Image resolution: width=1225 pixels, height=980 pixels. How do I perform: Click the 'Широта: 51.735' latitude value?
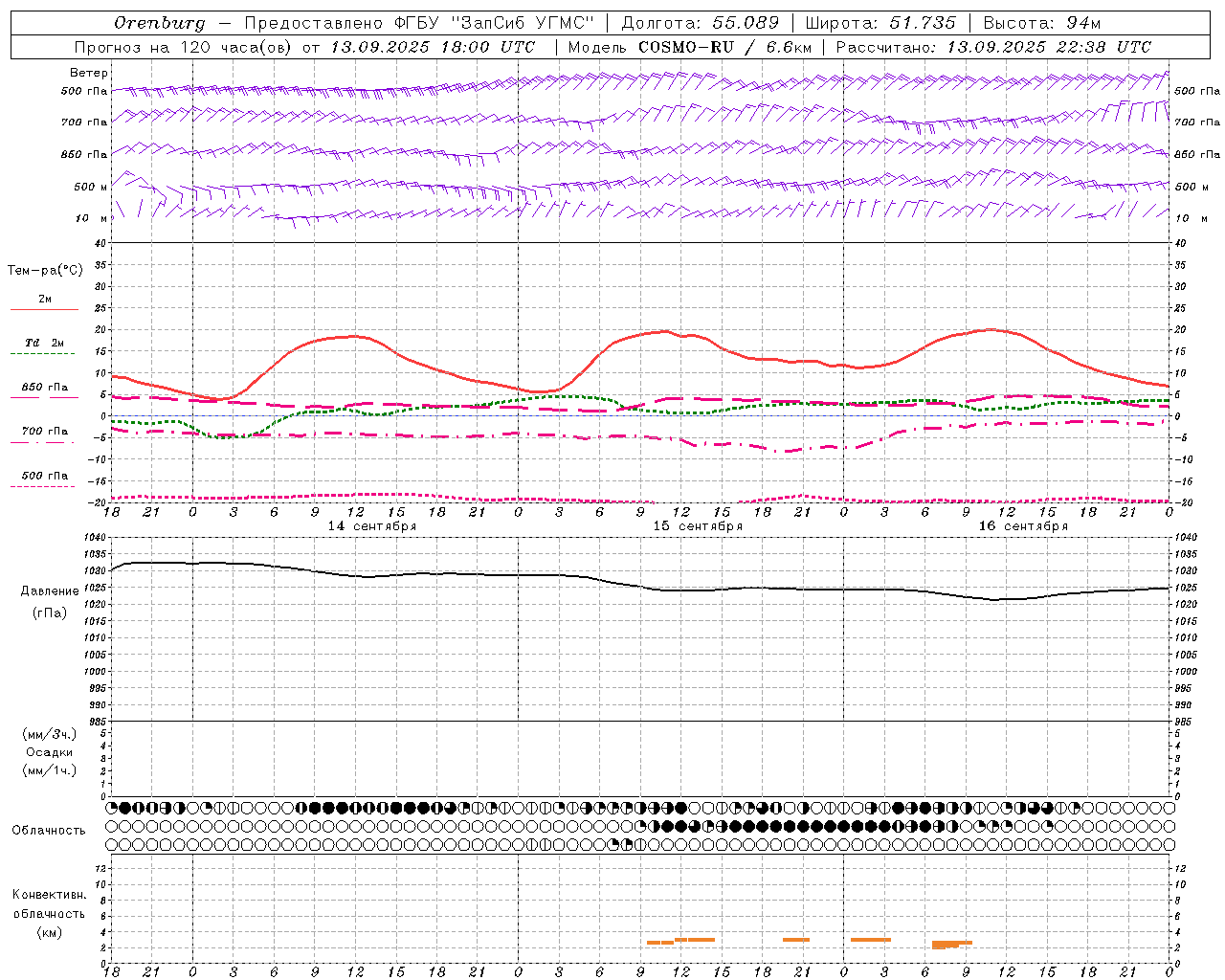880,23
